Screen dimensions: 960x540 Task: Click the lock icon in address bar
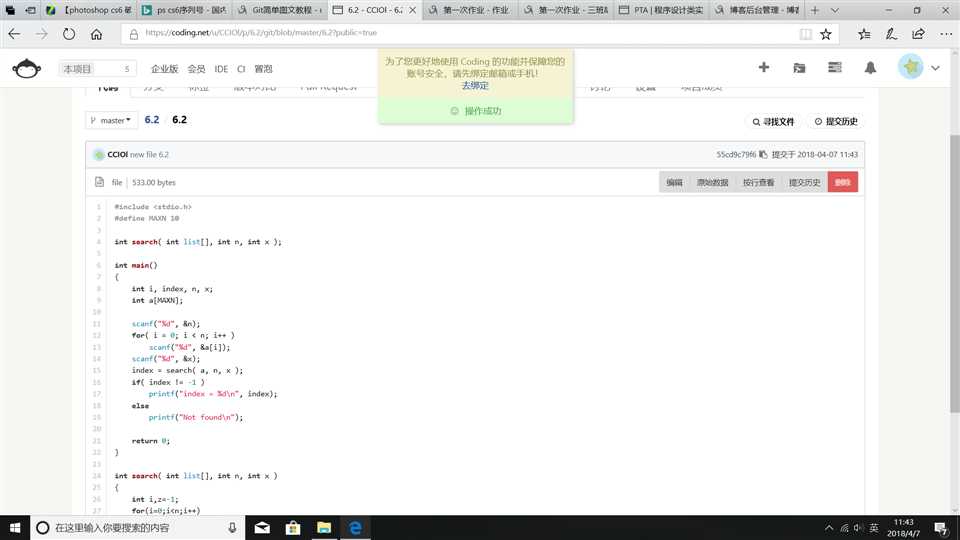[133, 34]
